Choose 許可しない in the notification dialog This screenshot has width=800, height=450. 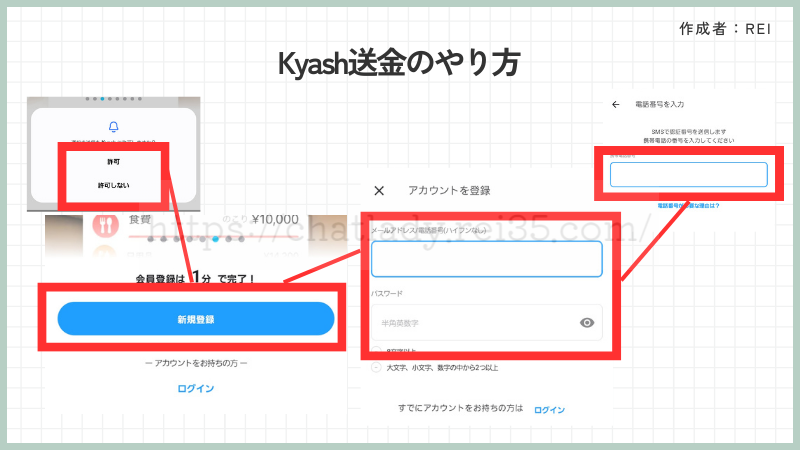113,185
